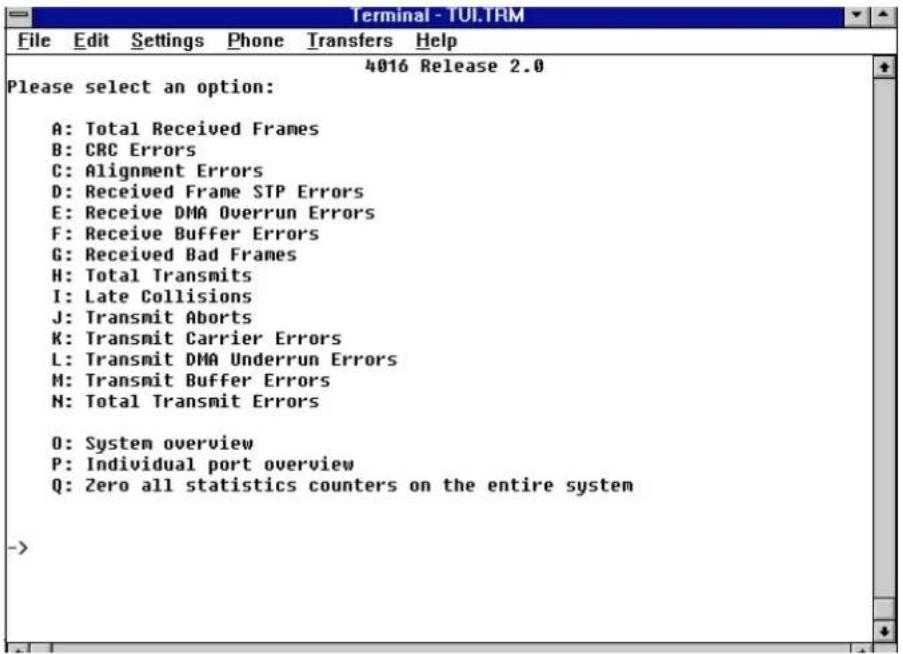The height and width of the screenshot is (654, 903).
Task: Click option 'E: Receive DMA Overrun Errors'
Action: (213, 212)
